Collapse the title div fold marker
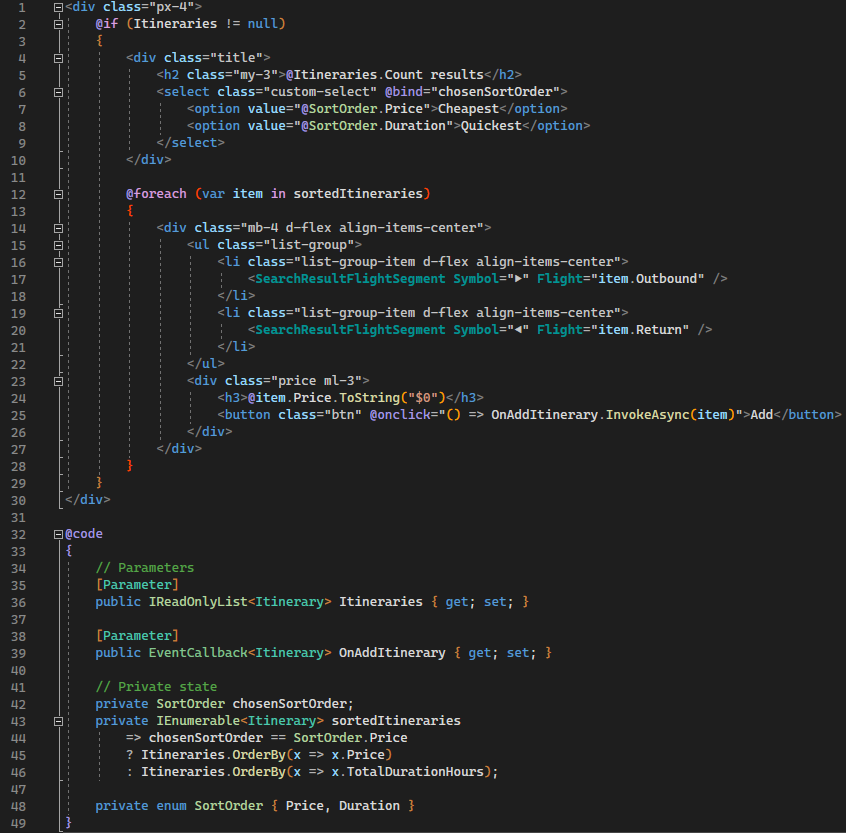Screen dimensions: 846x833 click(58, 57)
